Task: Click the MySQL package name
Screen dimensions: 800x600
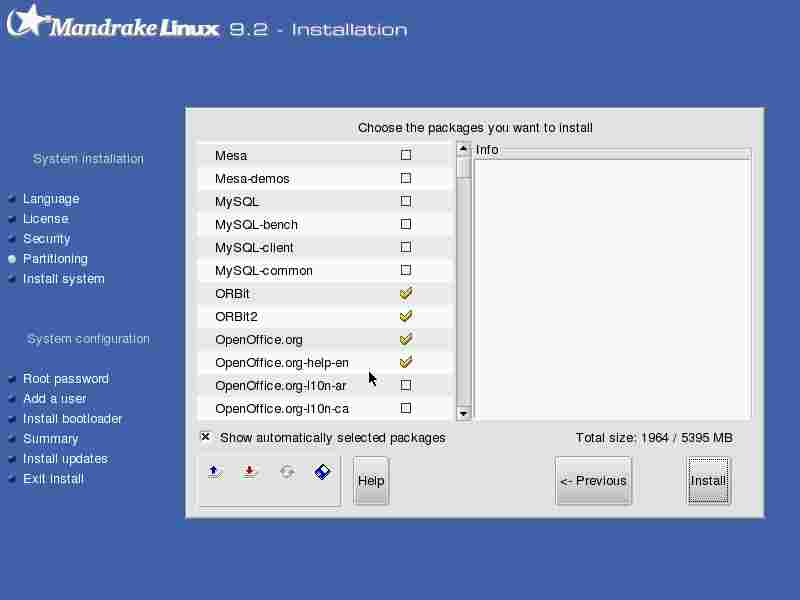Action: click(237, 202)
